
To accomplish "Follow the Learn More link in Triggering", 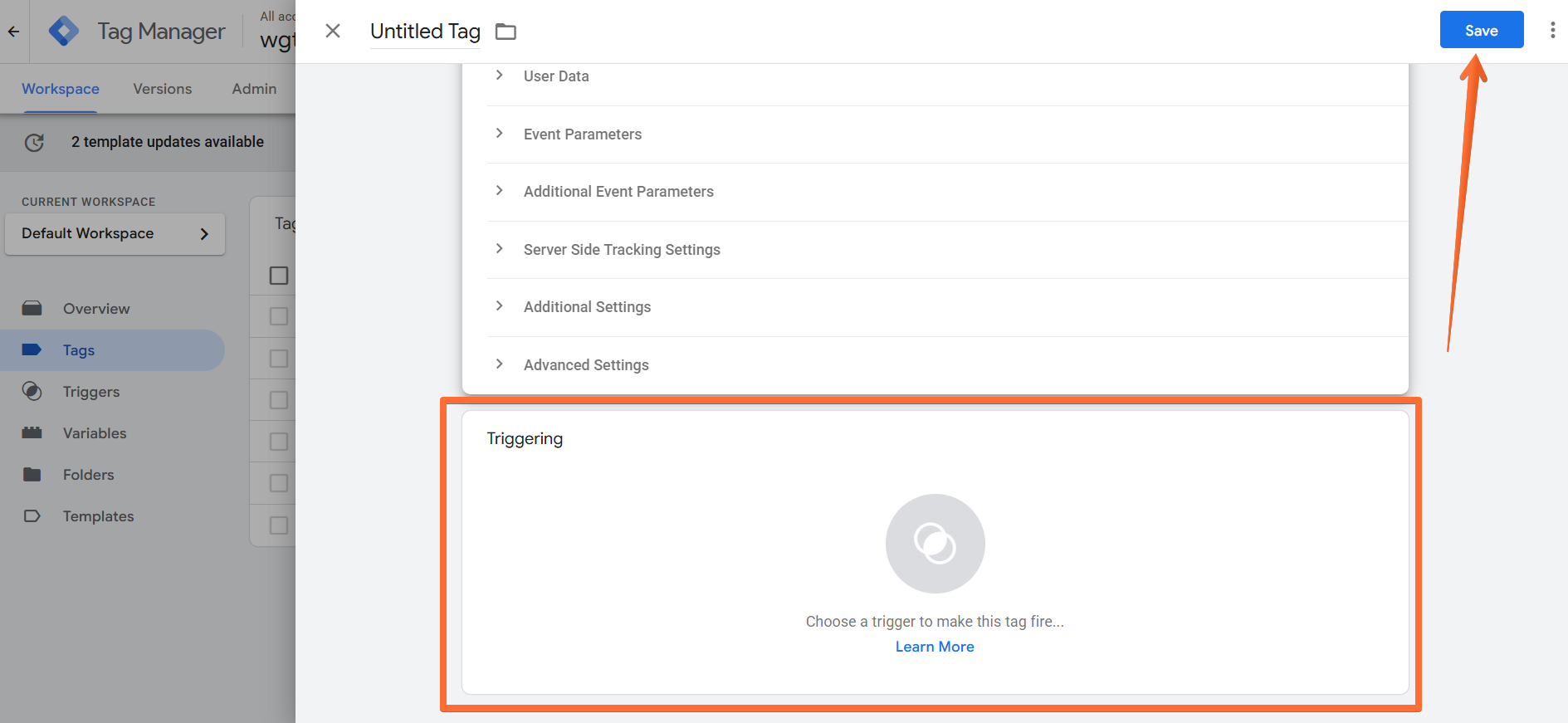I will tap(935, 647).
